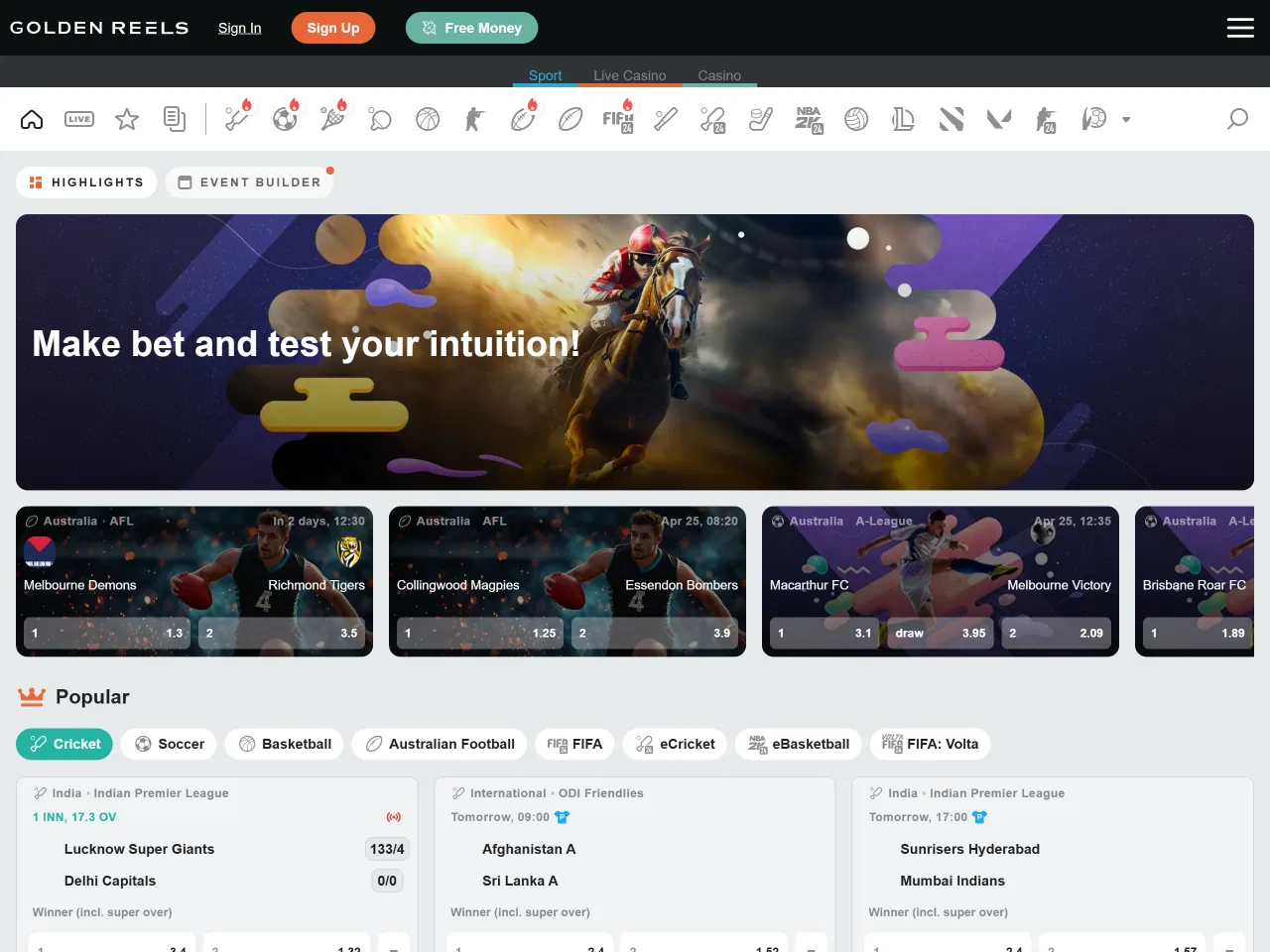Select the League of Legends icon

tap(904, 120)
